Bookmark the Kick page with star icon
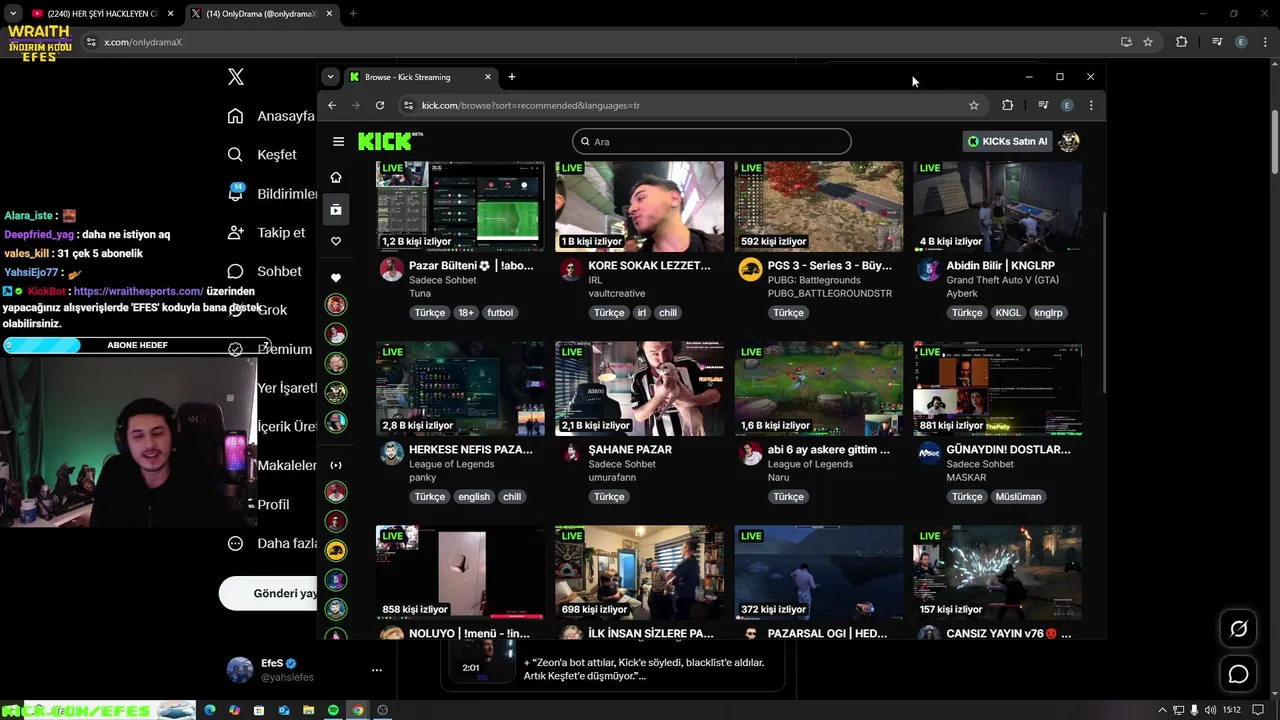The height and width of the screenshot is (720, 1280). point(973,105)
